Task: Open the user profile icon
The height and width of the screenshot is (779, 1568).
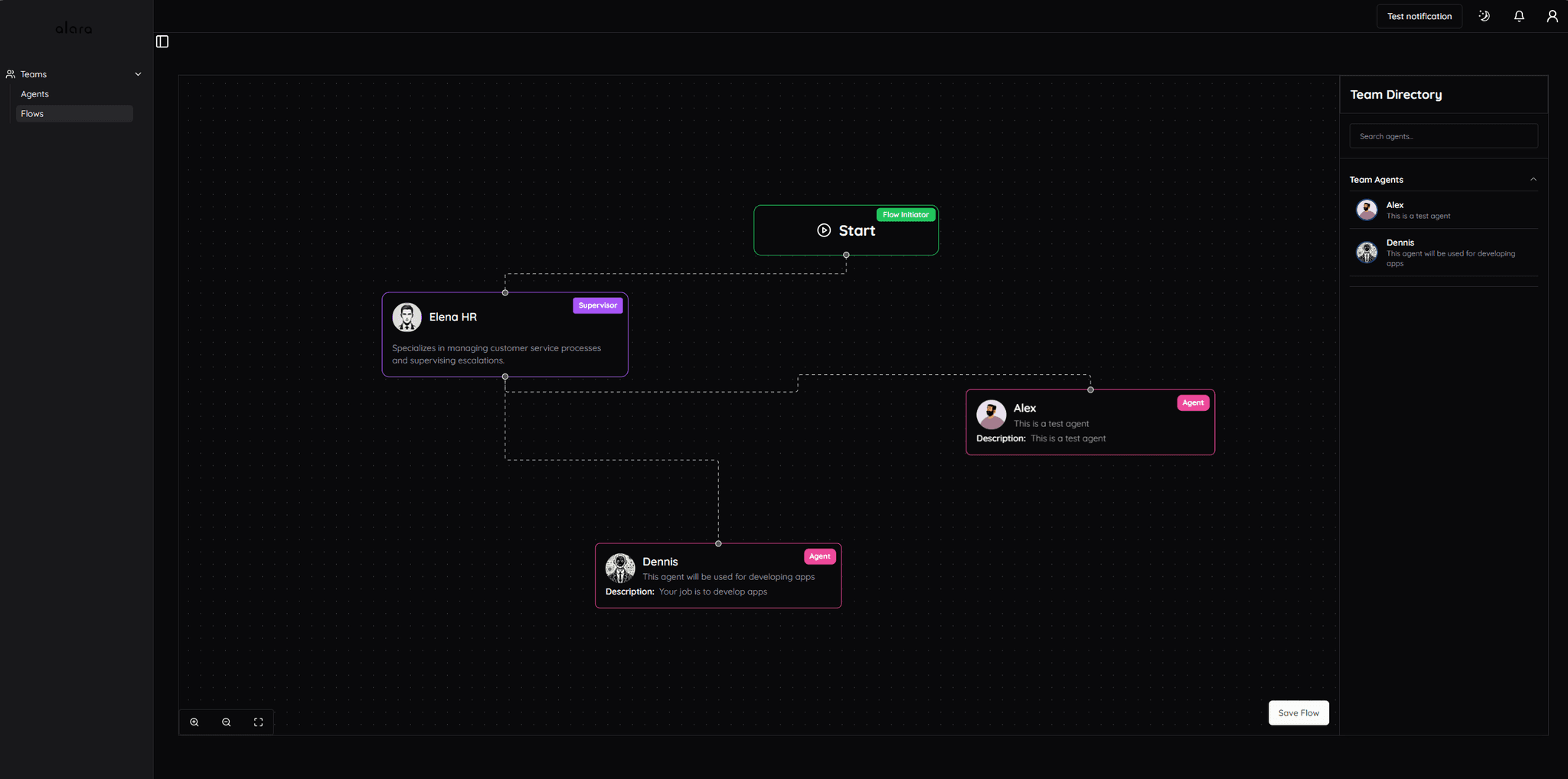Action: pos(1552,16)
